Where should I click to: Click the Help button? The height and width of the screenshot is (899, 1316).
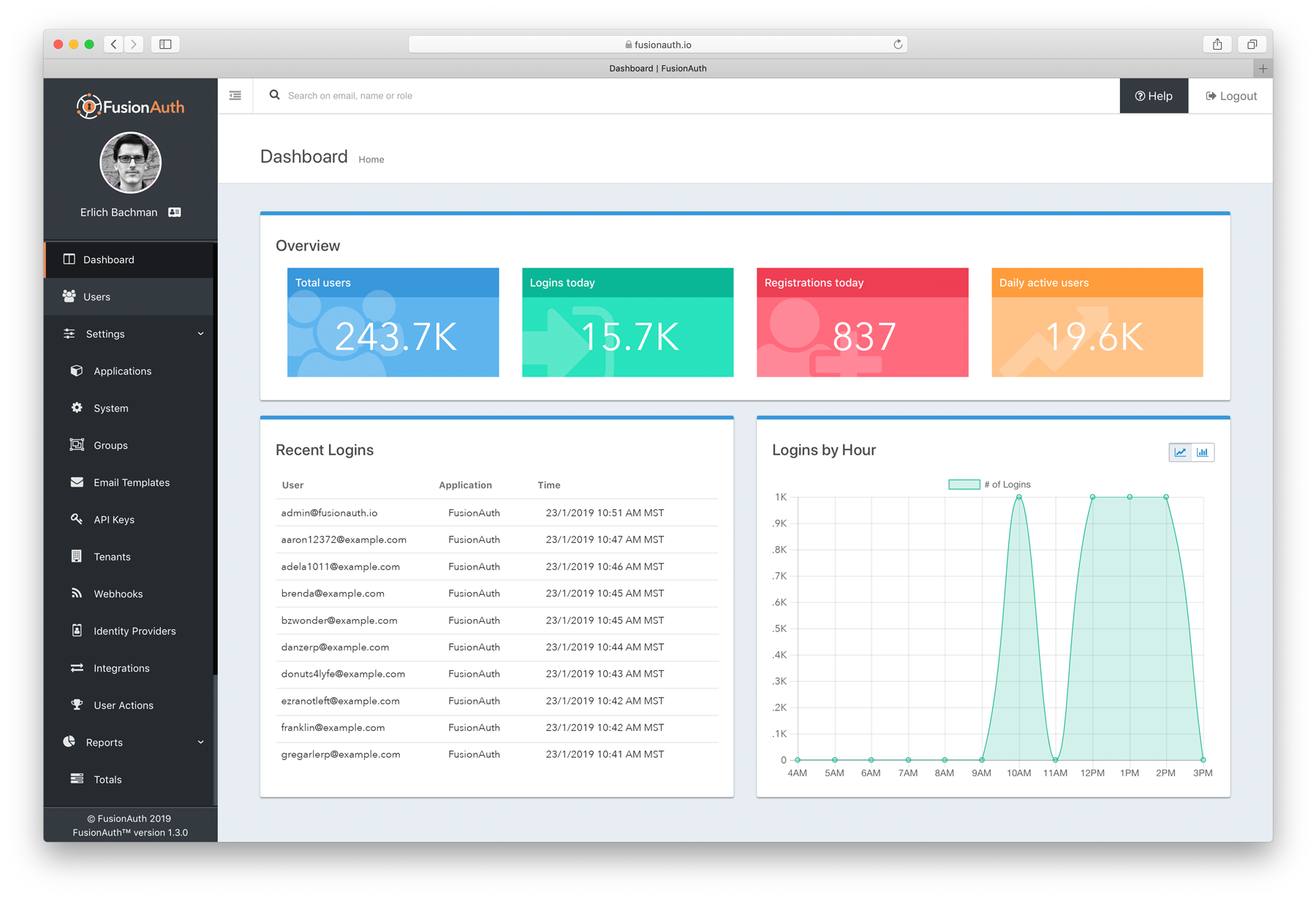tap(1154, 96)
